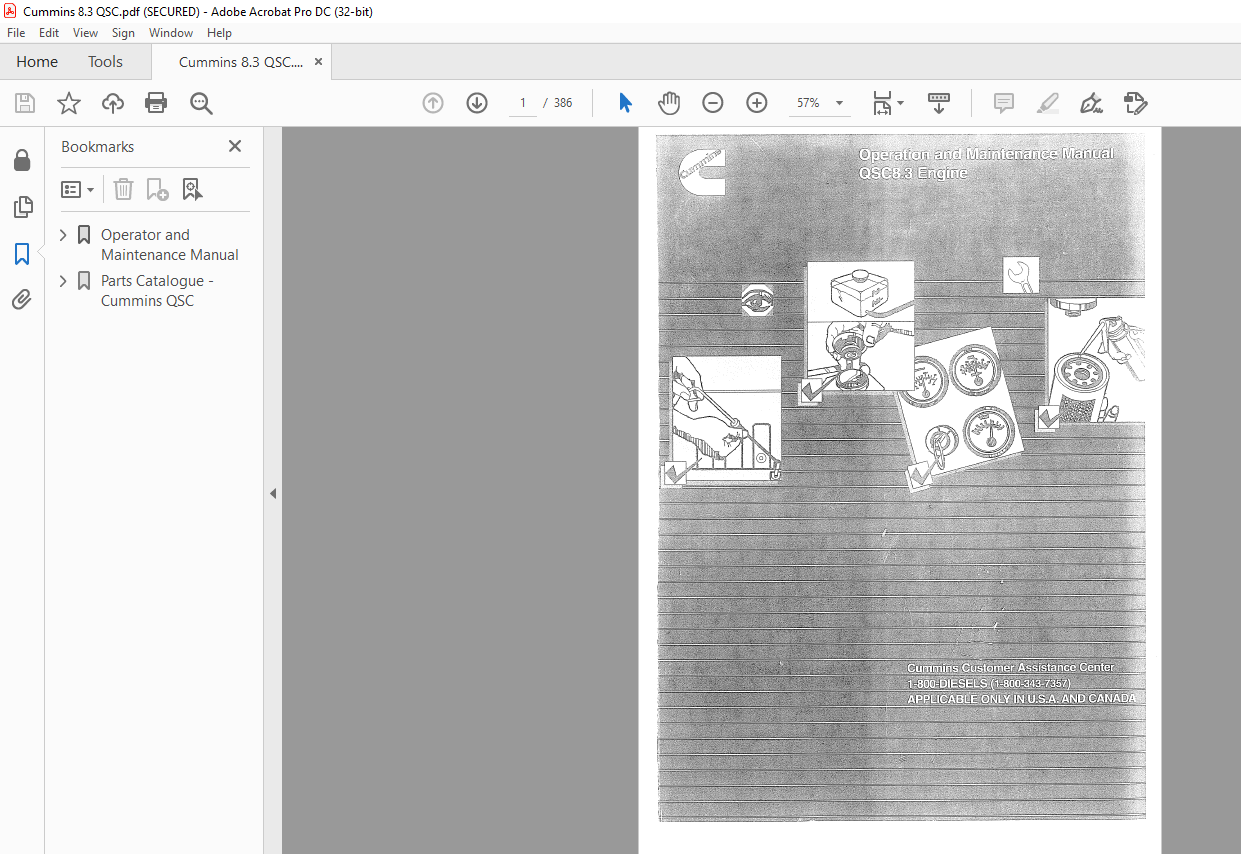1241x854 pixels.
Task: Activate the Hand pan tool
Action: tap(669, 103)
